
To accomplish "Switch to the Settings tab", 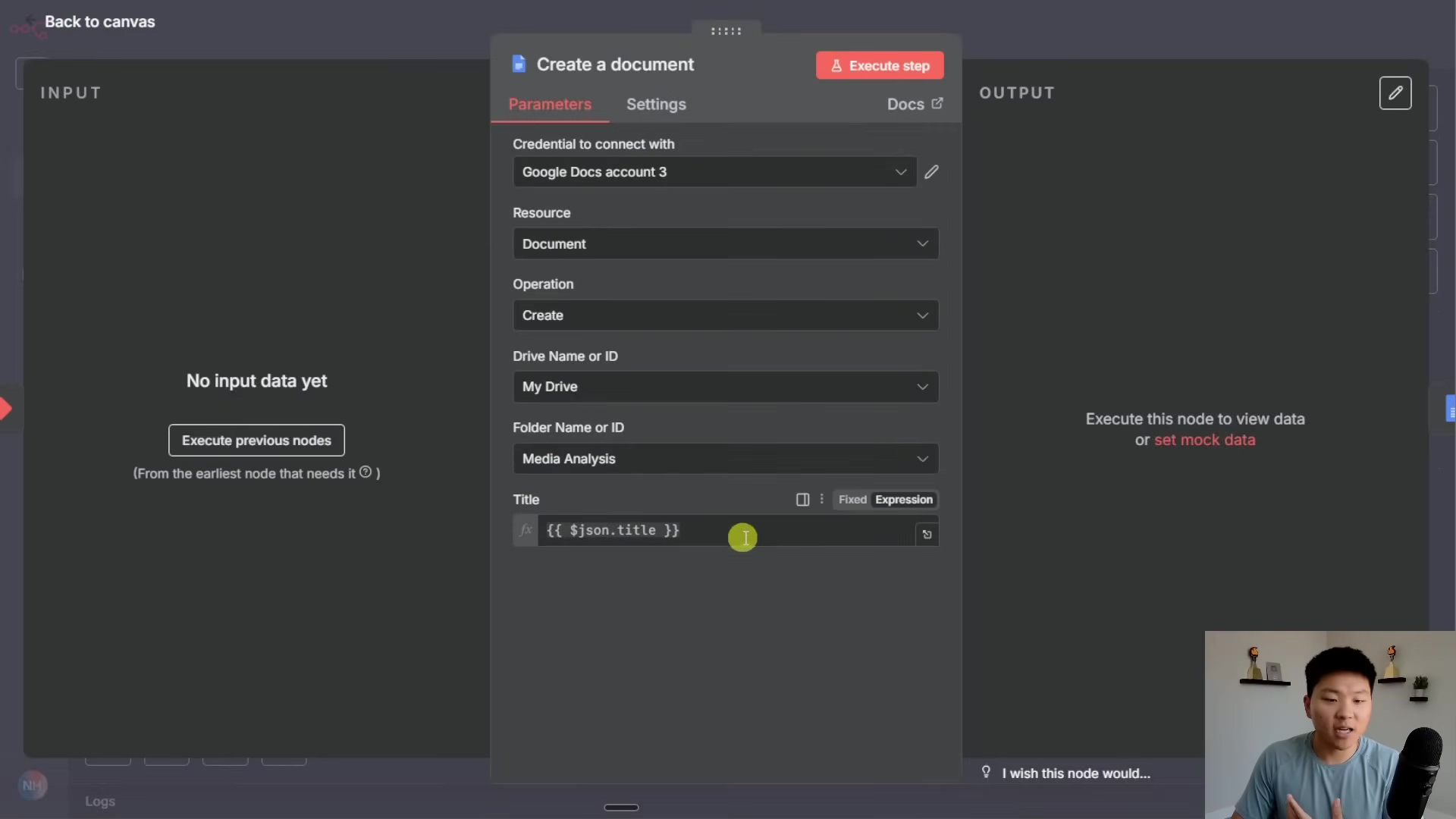I will 655,105.
